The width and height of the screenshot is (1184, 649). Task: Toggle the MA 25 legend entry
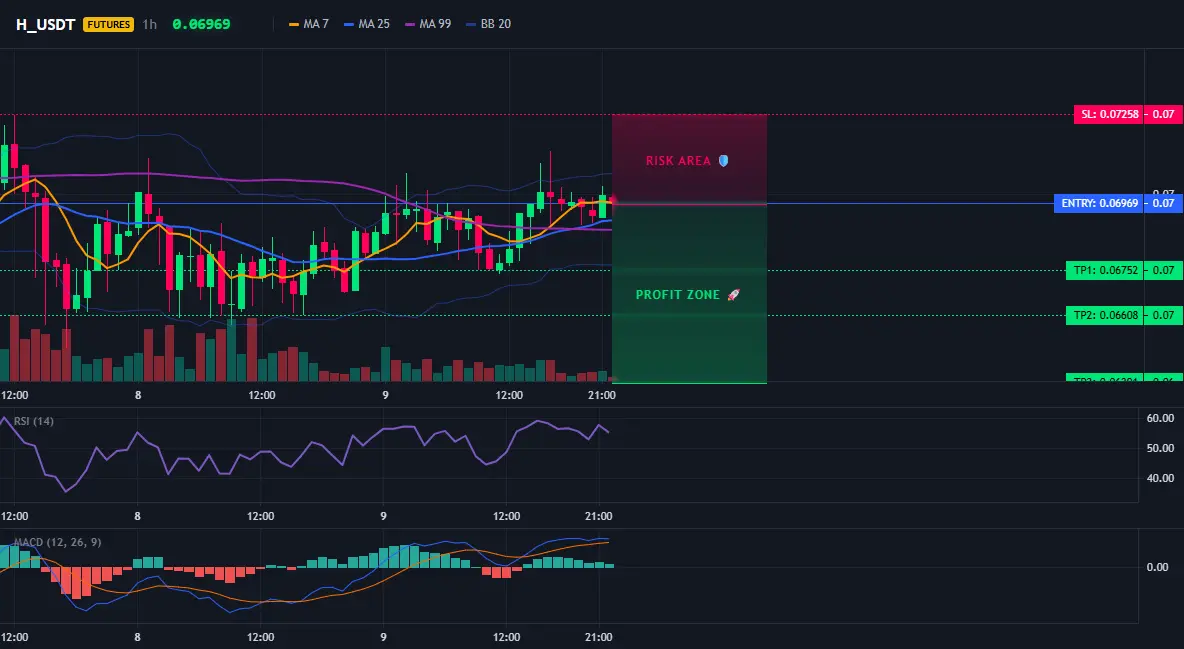click(367, 24)
